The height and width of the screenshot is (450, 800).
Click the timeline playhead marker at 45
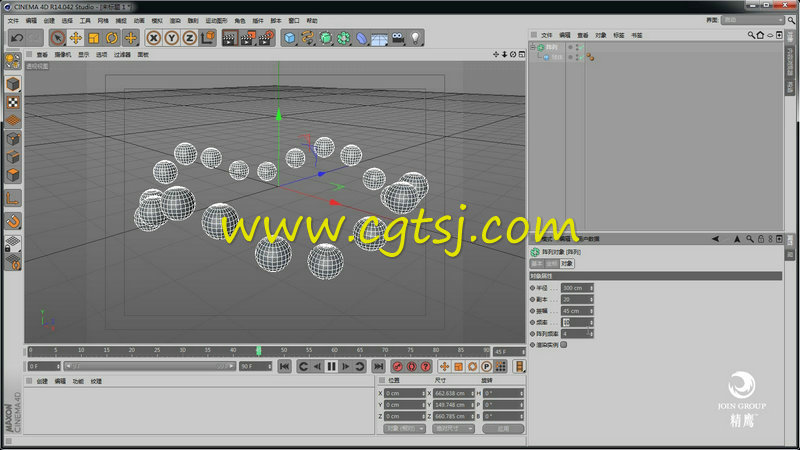pyautogui.click(x=259, y=351)
